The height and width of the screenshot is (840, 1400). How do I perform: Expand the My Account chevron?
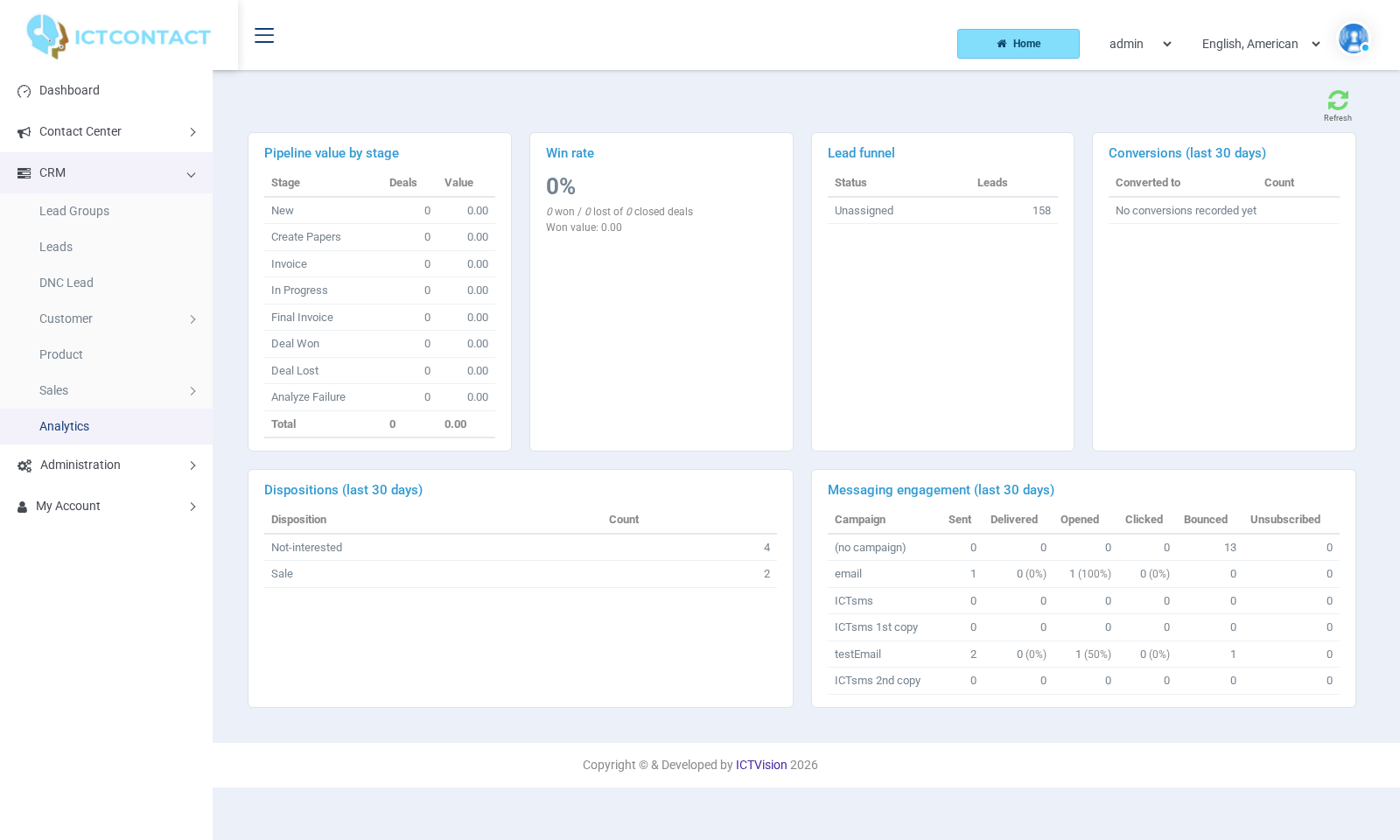(192, 507)
